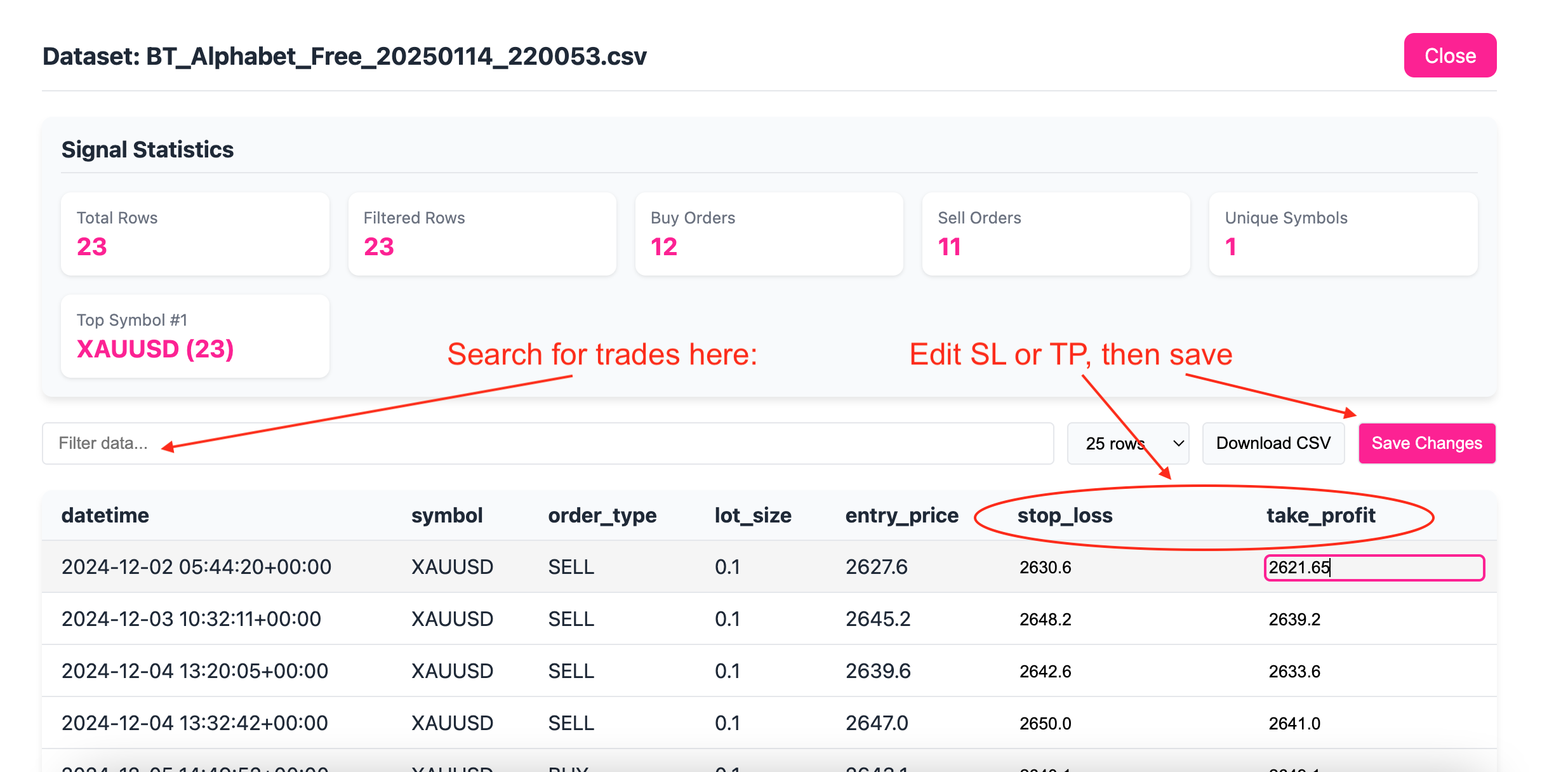This screenshot has height=772, width=1568.
Task: Select the 2024-12-03 10:32:11 trade row
Action: (x=191, y=619)
